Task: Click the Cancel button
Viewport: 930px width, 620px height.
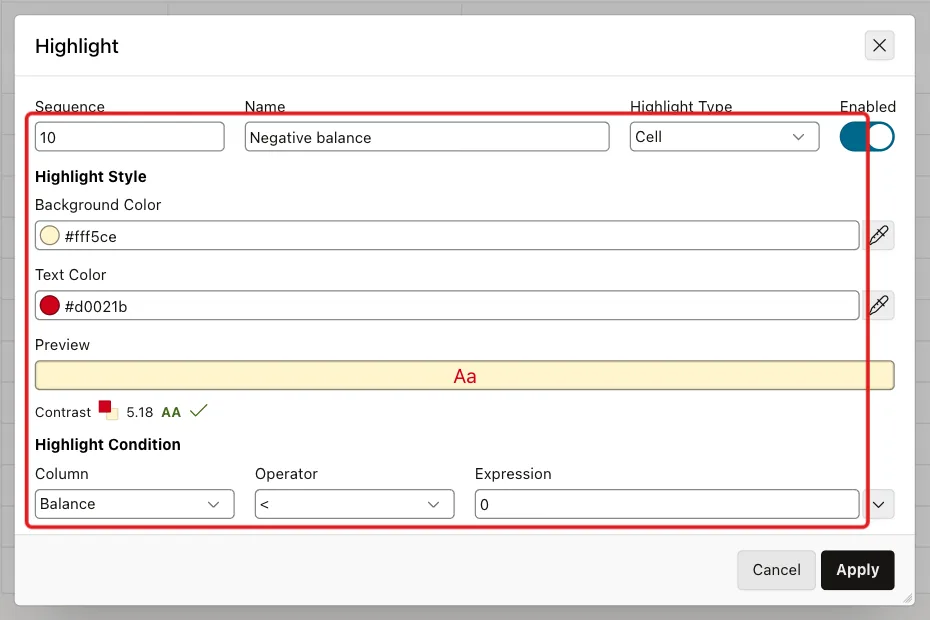Action: [x=776, y=570]
